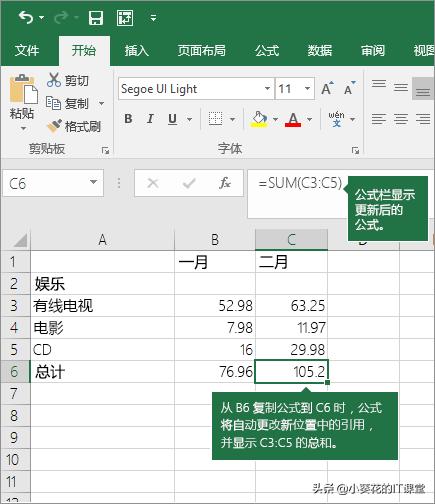The width and height of the screenshot is (435, 504).
Task: Toggle underline formatting
Action: pos(173,119)
